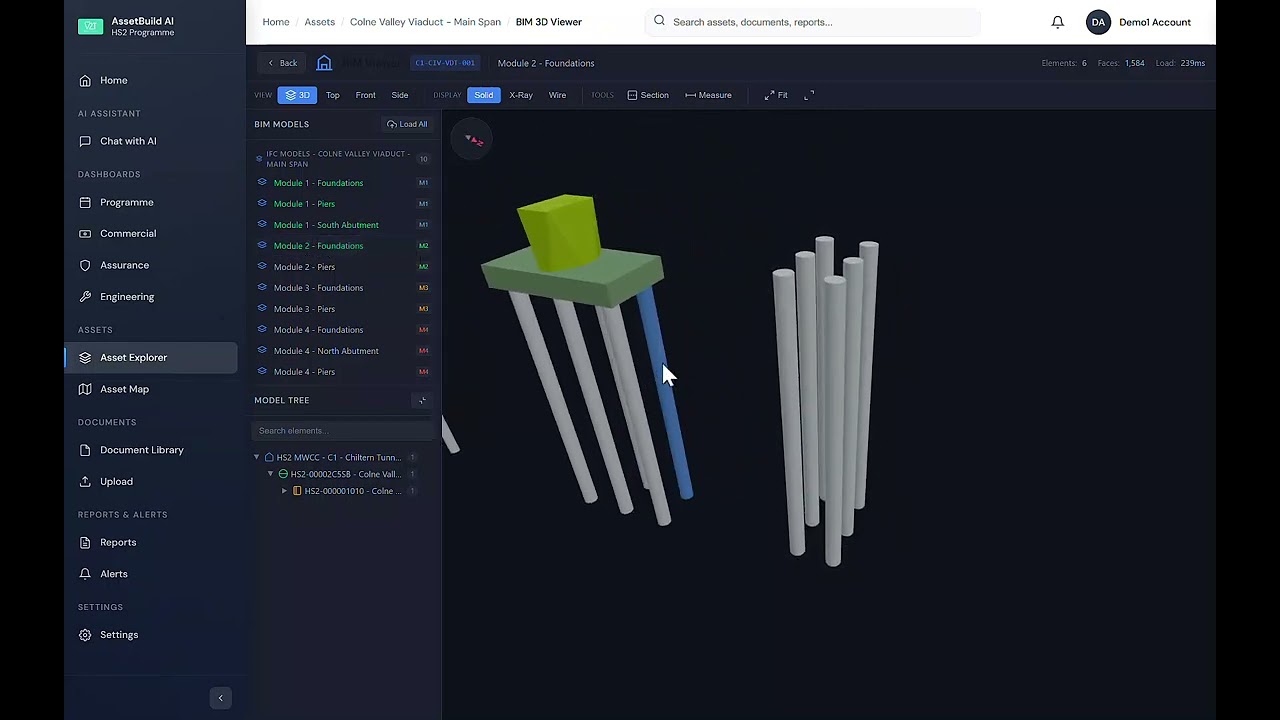Click the Chat with AI icon

coord(85,141)
